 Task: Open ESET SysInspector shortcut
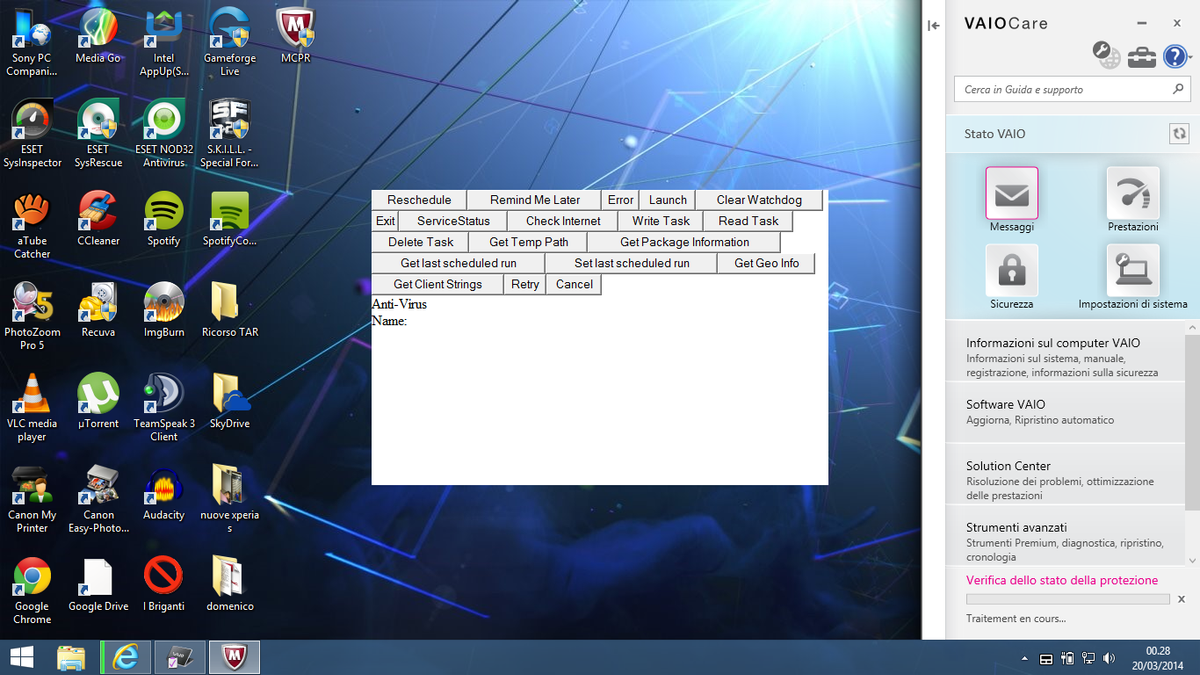[x=32, y=133]
